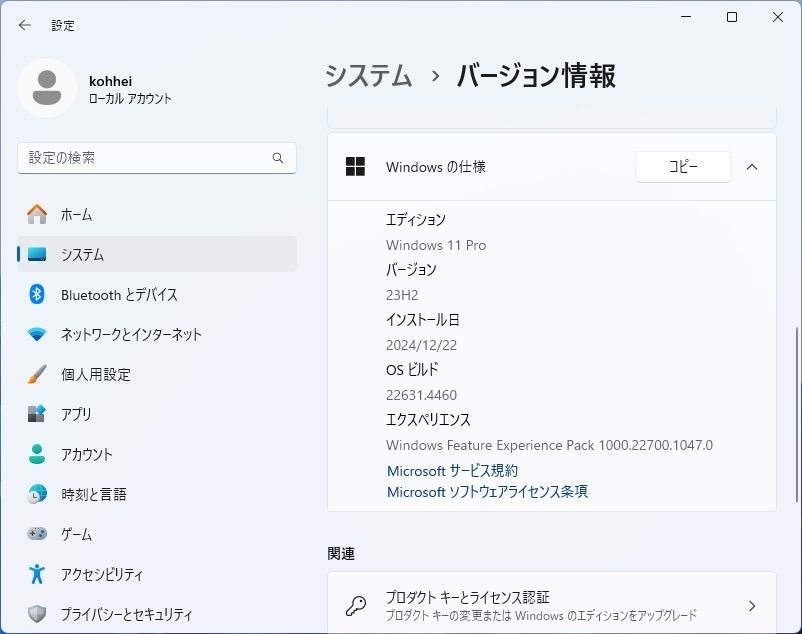Go to 時刻と言語 settings
This screenshot has height=634, width=802.
(93, 494)
